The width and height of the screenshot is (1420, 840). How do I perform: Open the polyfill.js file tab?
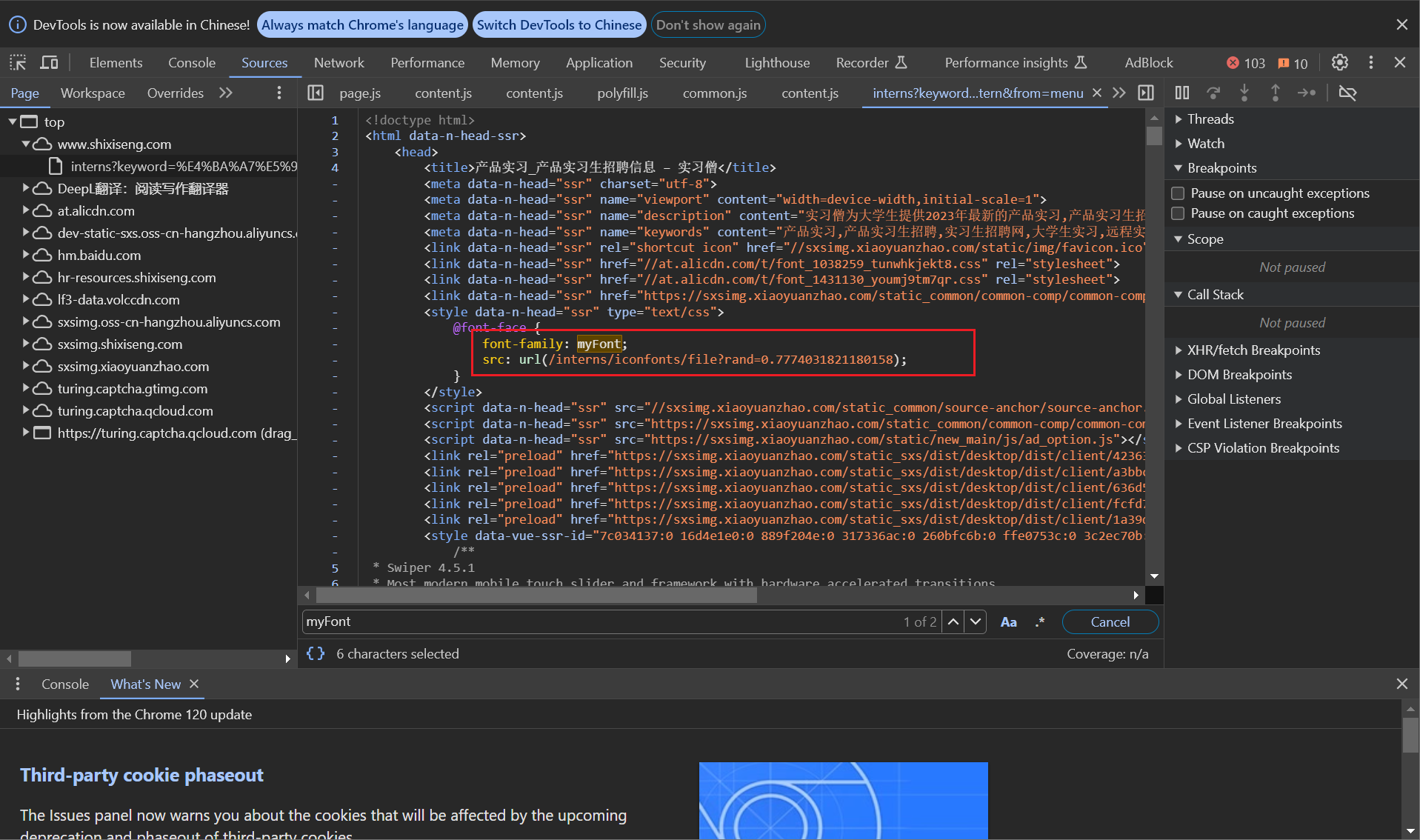pyautogui.click(x=622, y=93)
